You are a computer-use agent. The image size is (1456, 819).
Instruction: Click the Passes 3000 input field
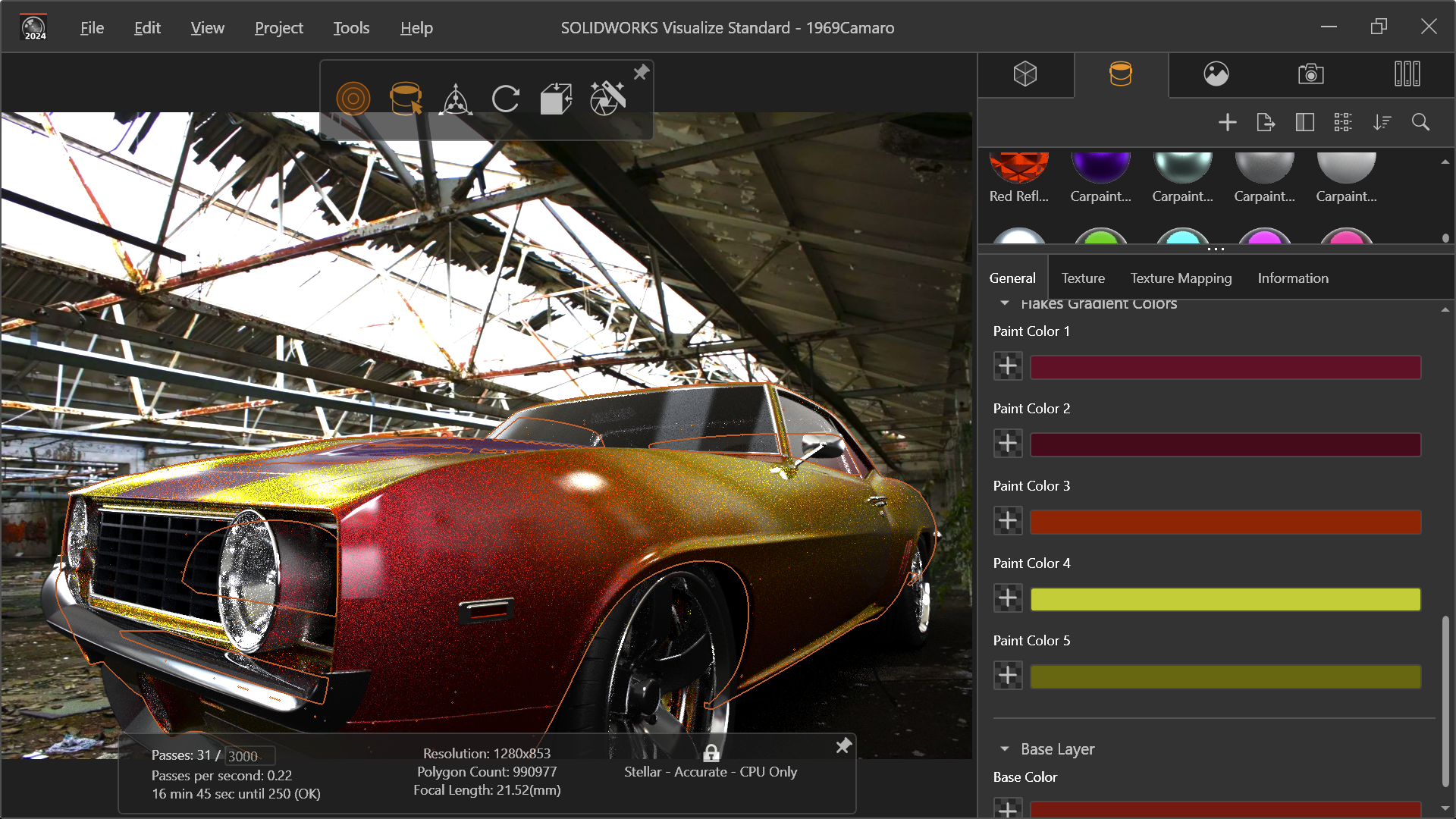tap(249, 756)
